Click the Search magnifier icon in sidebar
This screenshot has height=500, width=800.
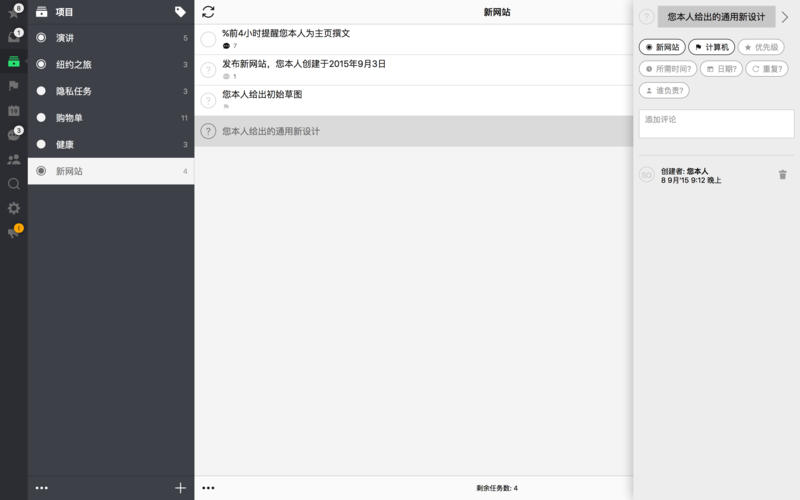[x=14, y=184]
